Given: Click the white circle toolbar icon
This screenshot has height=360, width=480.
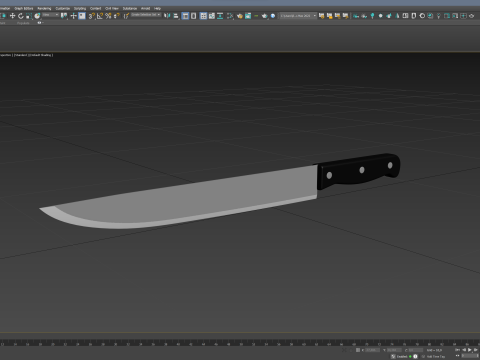Looking at the screenshot, I should 381,16.
